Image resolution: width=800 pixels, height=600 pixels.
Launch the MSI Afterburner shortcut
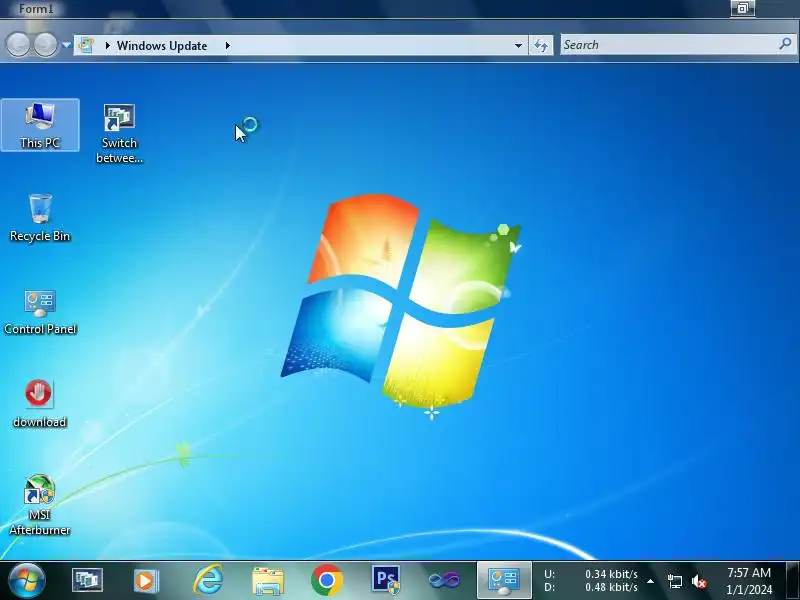coord(39,505)
